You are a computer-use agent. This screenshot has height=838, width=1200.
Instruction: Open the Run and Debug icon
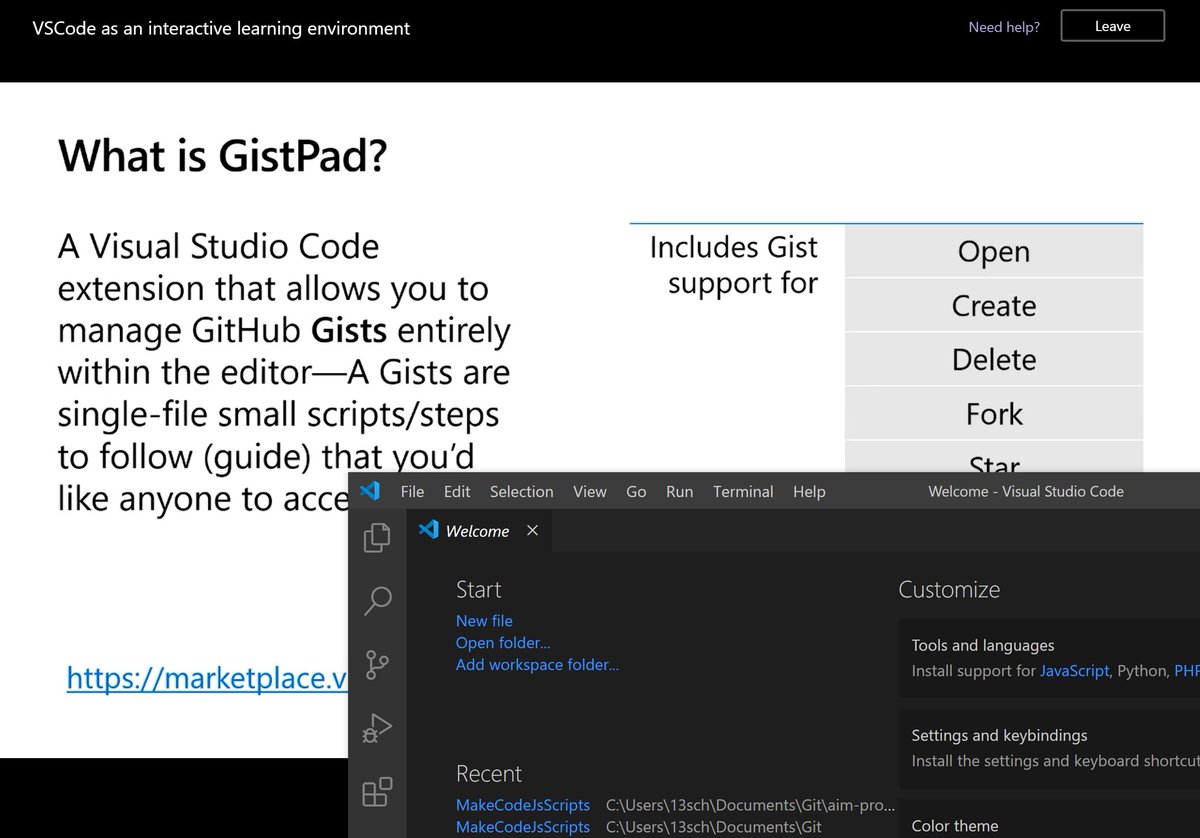(x=377, y=729)
